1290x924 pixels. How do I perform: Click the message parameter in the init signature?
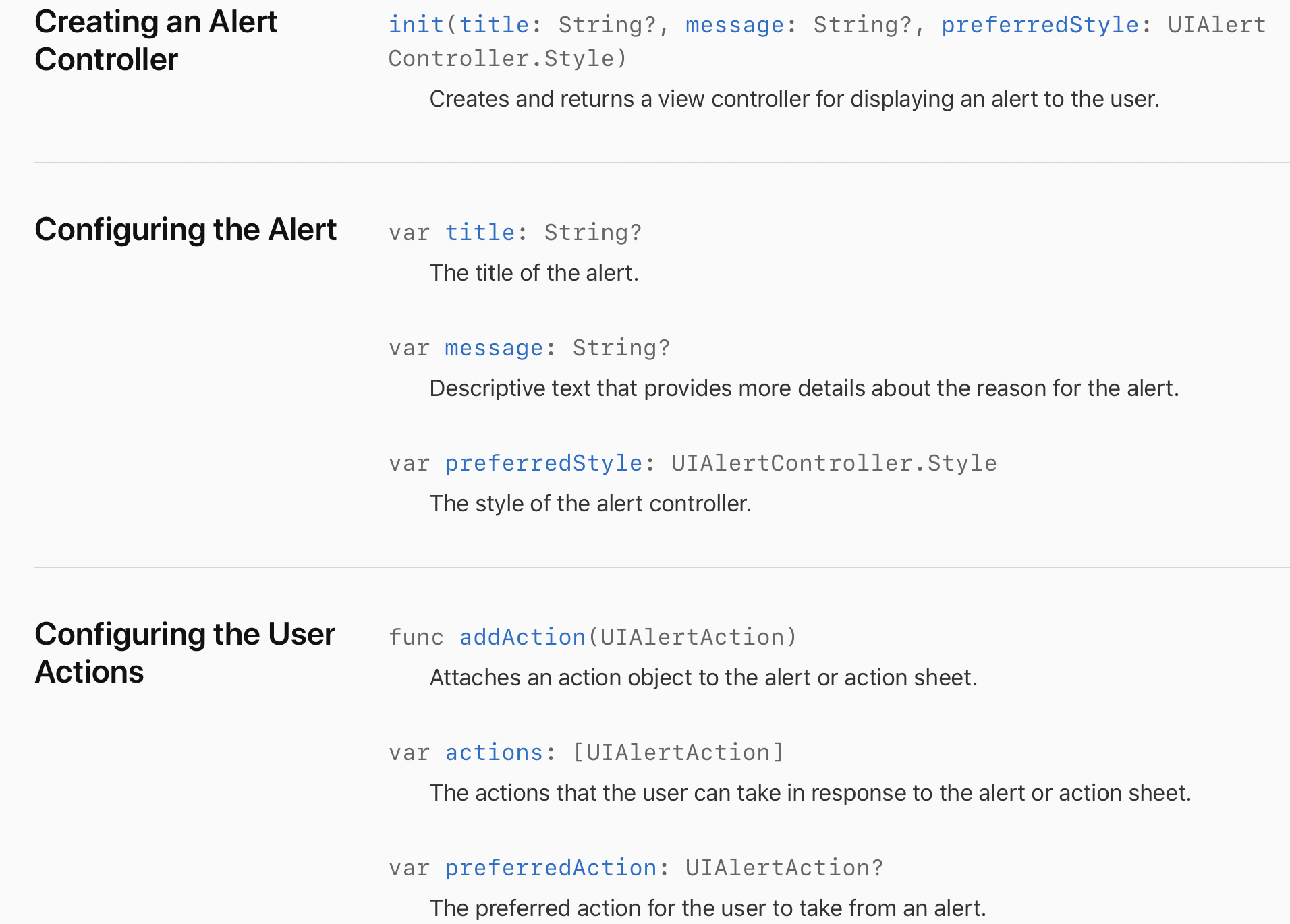pos(735,25)
